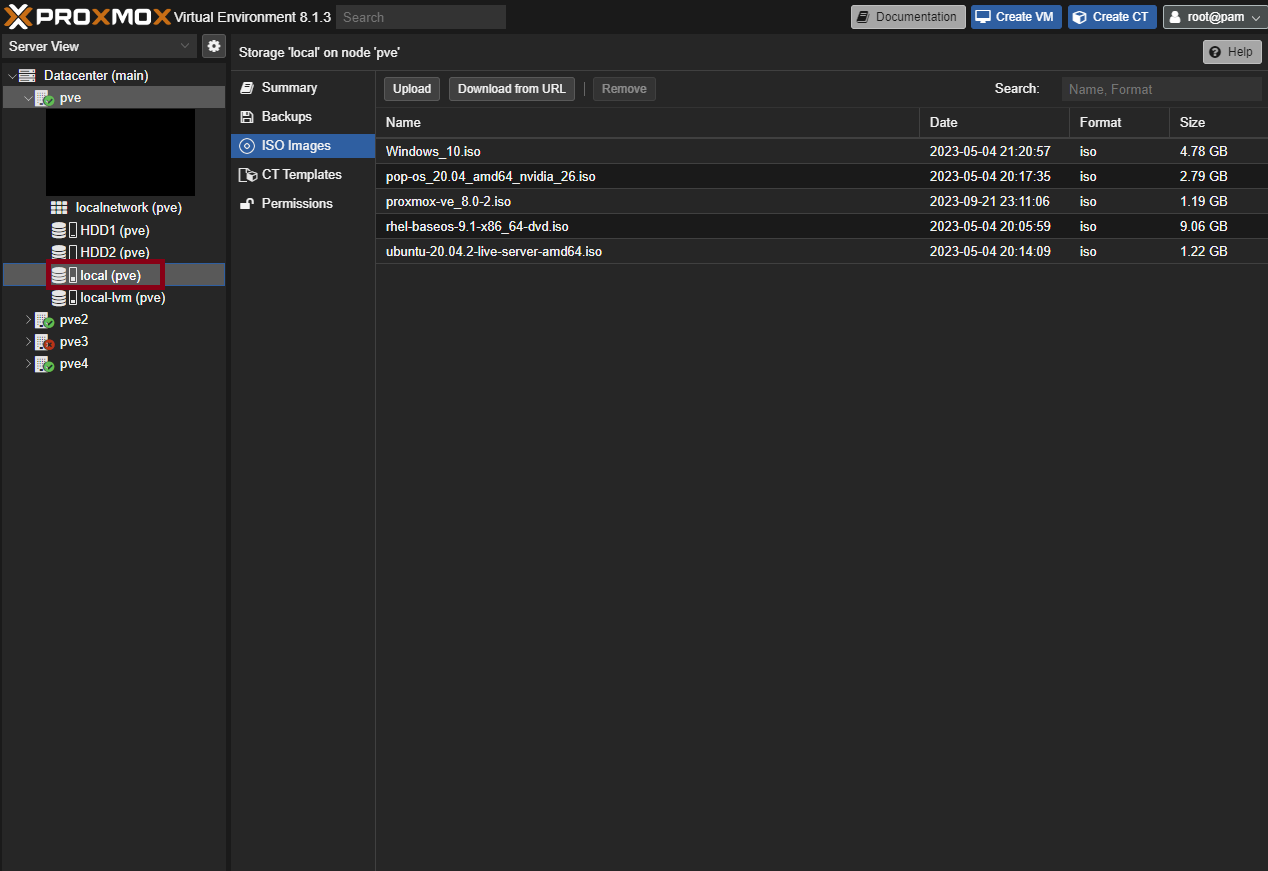Click the ISO search input field

[1161, 88]
